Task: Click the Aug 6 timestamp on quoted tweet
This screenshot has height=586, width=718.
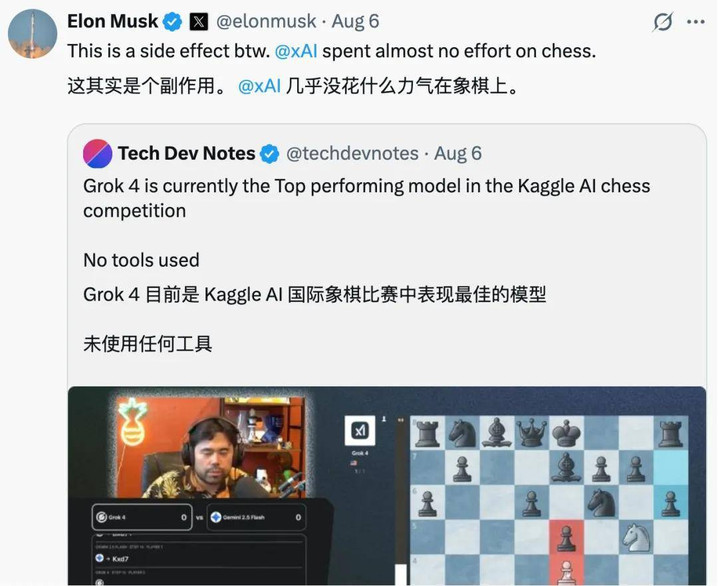Action: [x=458, y=153]
